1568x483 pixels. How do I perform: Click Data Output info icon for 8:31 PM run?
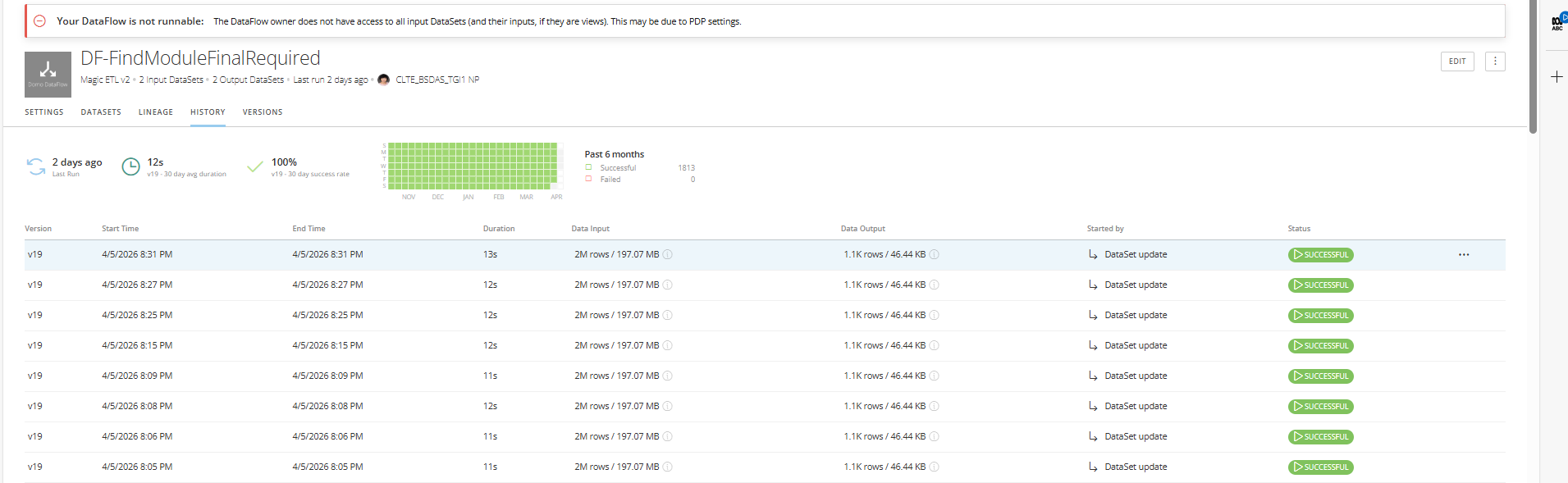point(935,255)
